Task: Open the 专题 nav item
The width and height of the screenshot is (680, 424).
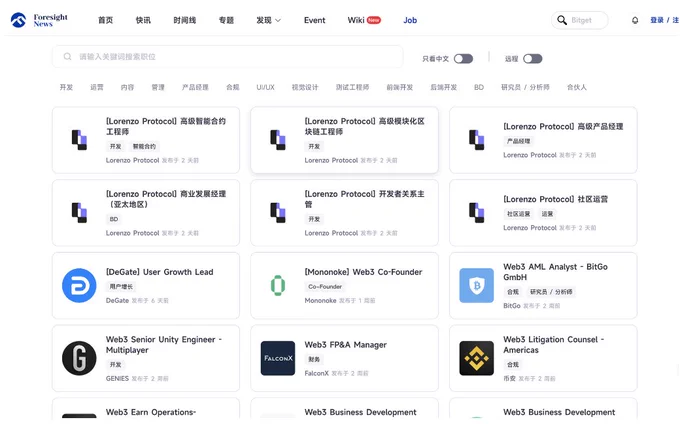Action: coord(226,20)
